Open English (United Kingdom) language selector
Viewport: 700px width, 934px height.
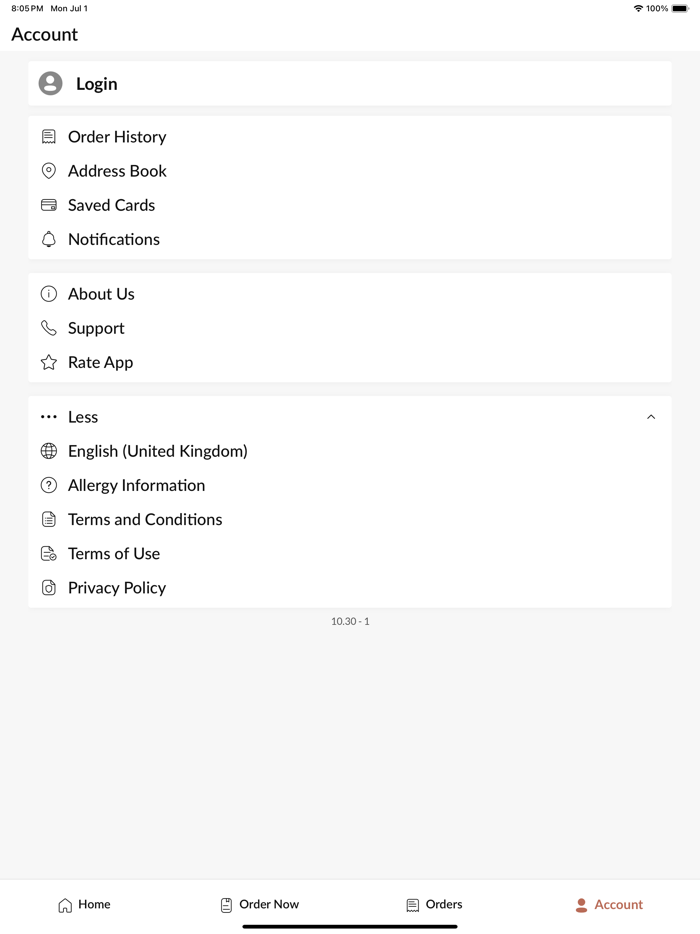pos(158,451)
